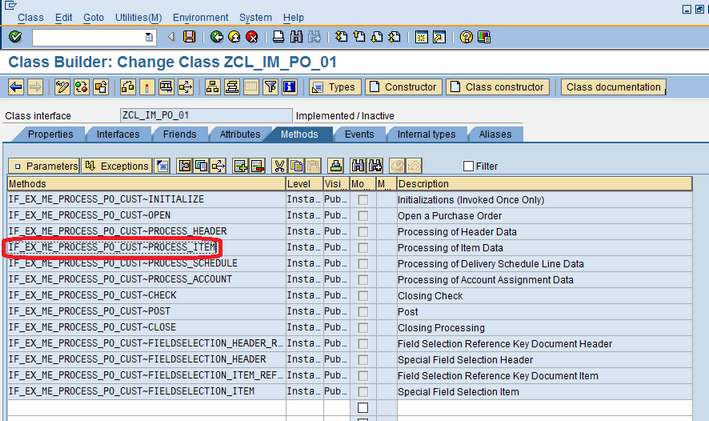Tick the Mo. checkbox for PROCESS_ITEM row
The height and width of the screenshot is (421, 709).
[x=362, y=248]
